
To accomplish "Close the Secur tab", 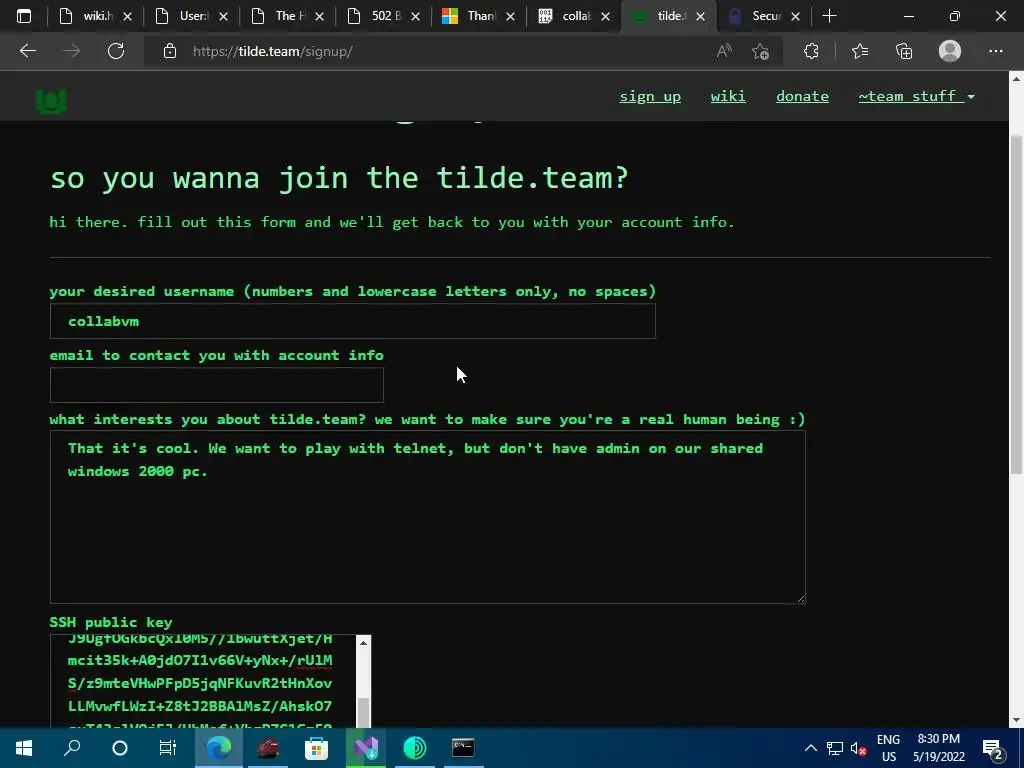I will pos(795,16).
